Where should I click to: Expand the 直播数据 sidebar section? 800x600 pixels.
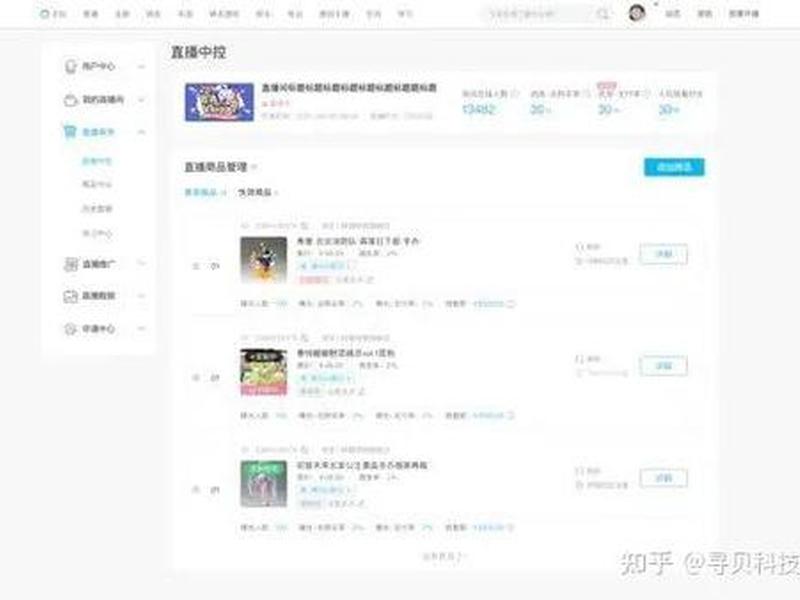point(141,296)
